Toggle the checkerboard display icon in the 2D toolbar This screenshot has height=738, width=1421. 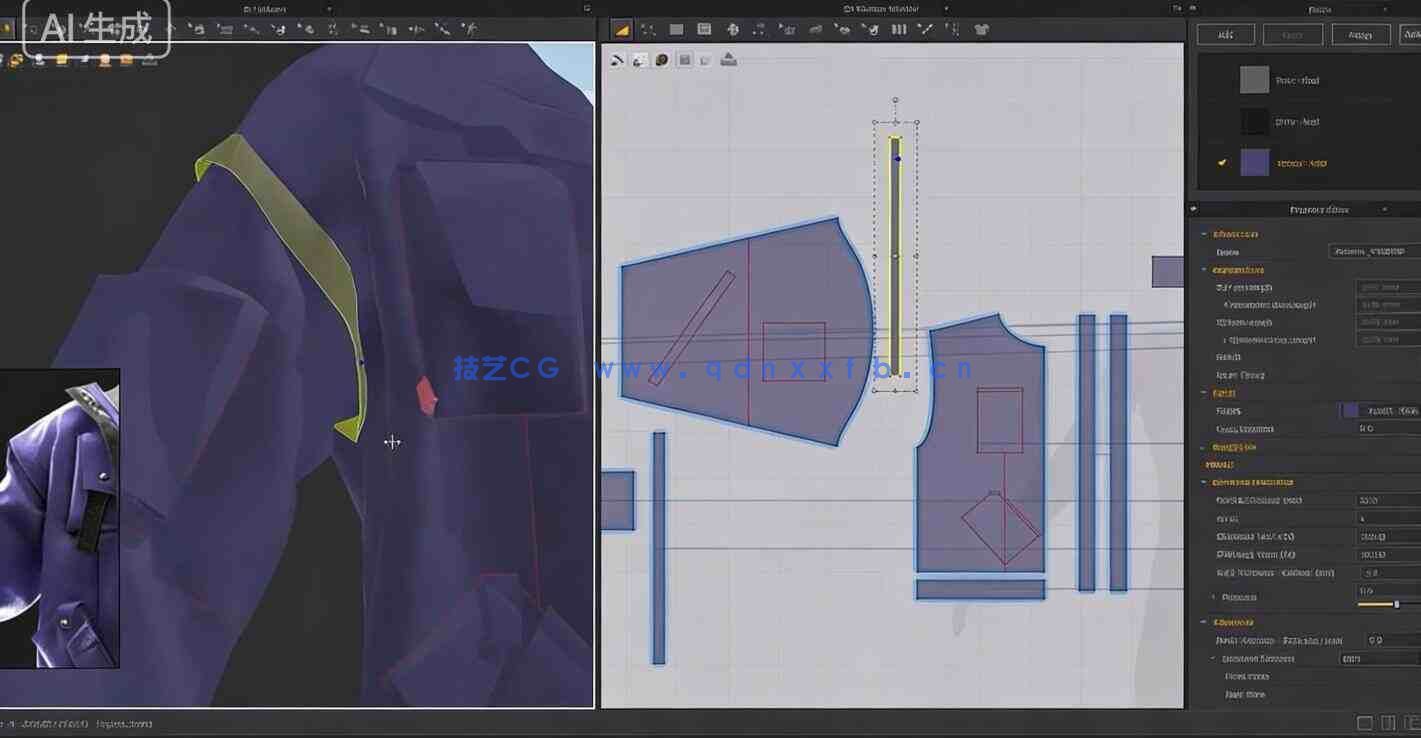[704, 29]
